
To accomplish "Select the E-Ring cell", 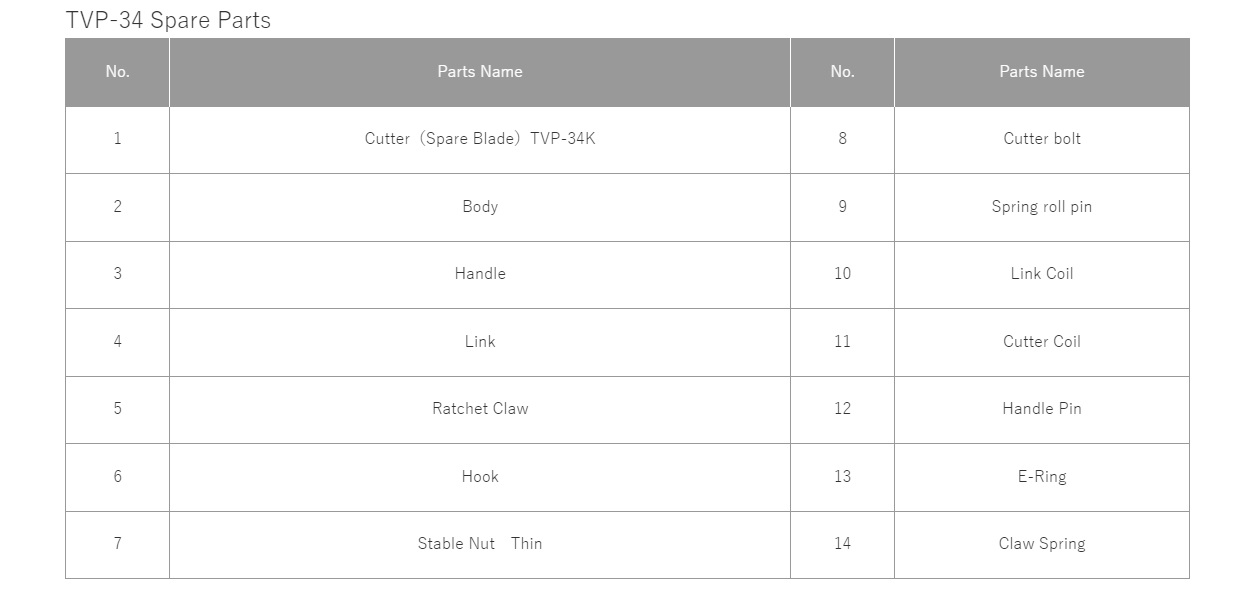I will [x=1042, y=477].
